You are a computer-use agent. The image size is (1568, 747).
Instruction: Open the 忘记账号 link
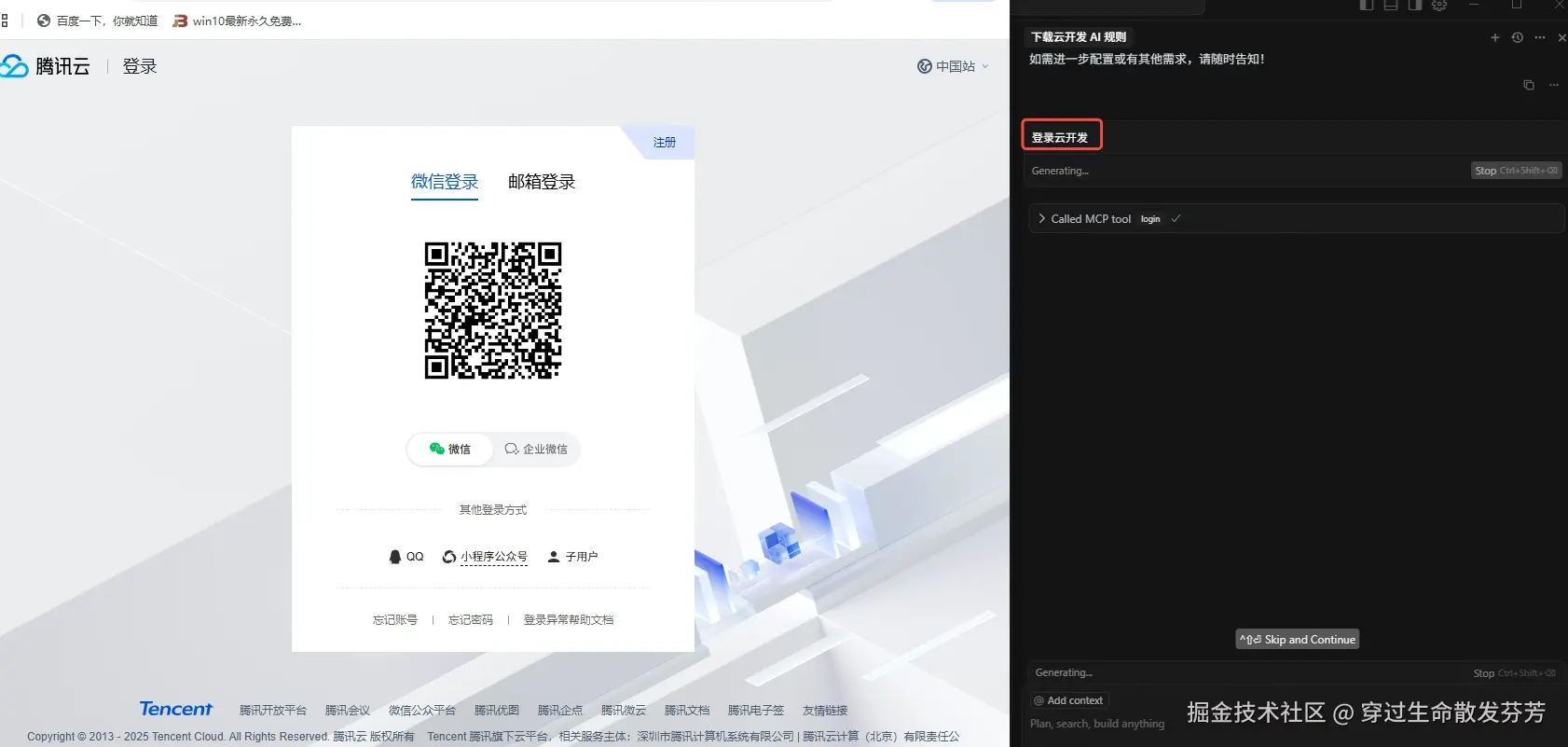(395, 620)
